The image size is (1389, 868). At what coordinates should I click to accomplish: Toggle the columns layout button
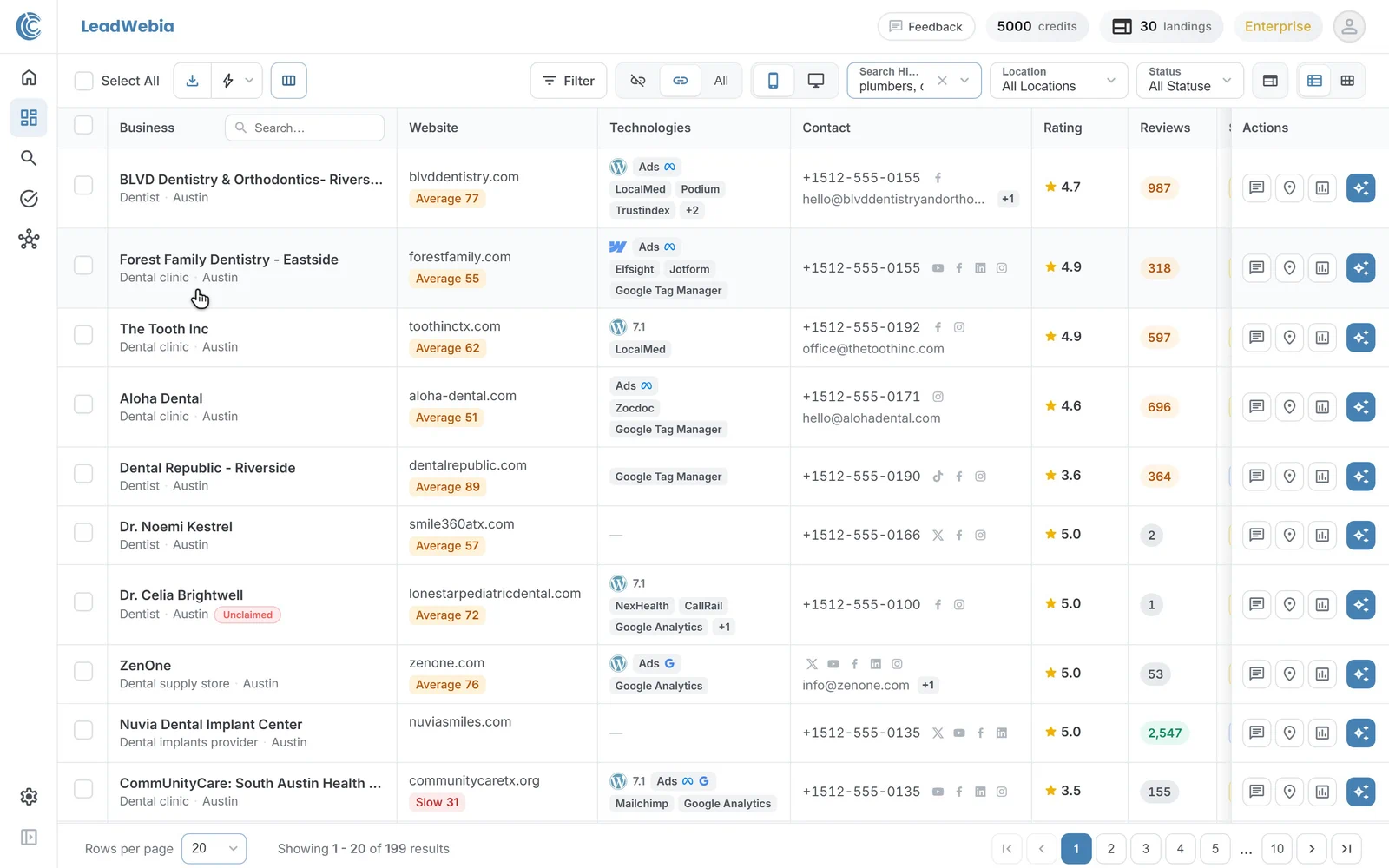(x=289, y=81)
